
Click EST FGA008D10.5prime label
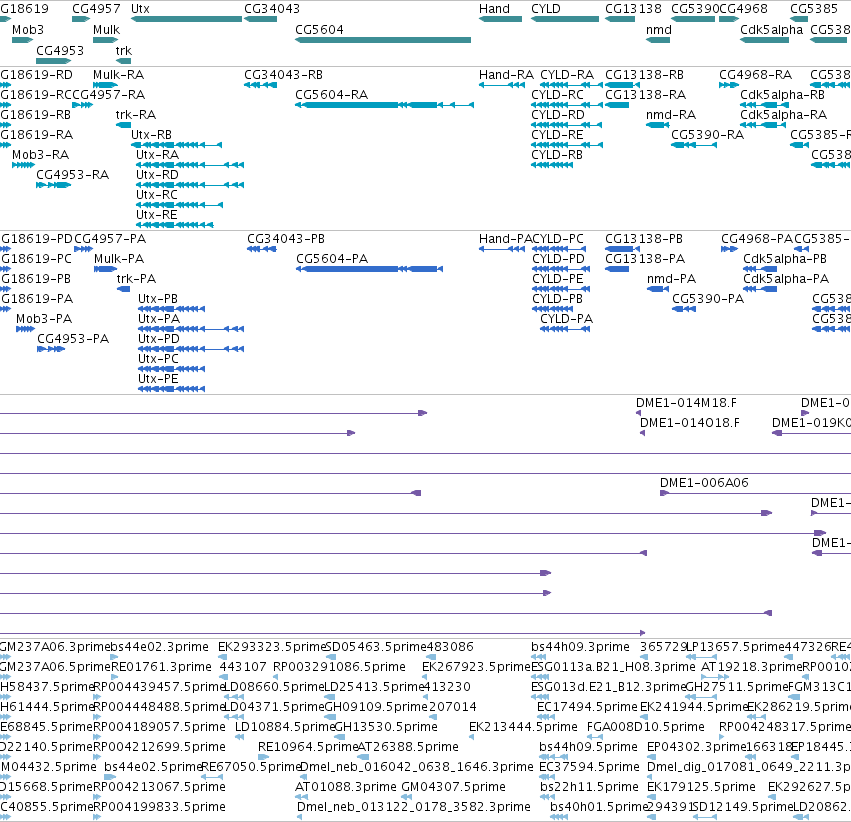click(646, 727)
